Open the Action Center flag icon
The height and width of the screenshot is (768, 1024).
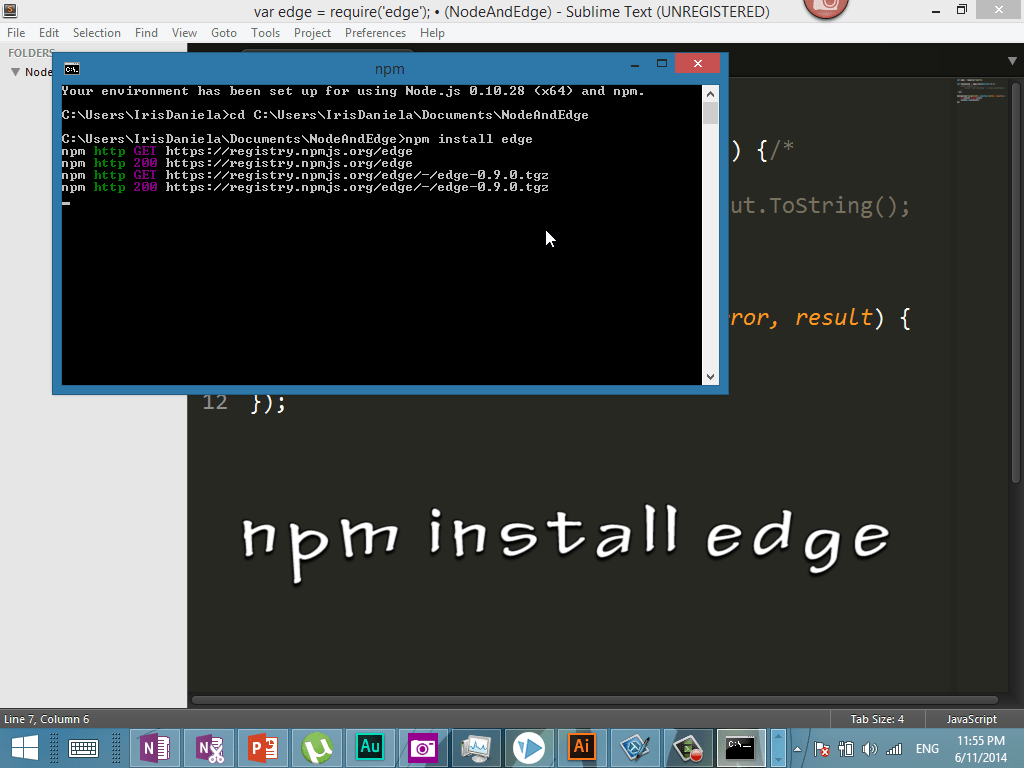tap(820, 748)
